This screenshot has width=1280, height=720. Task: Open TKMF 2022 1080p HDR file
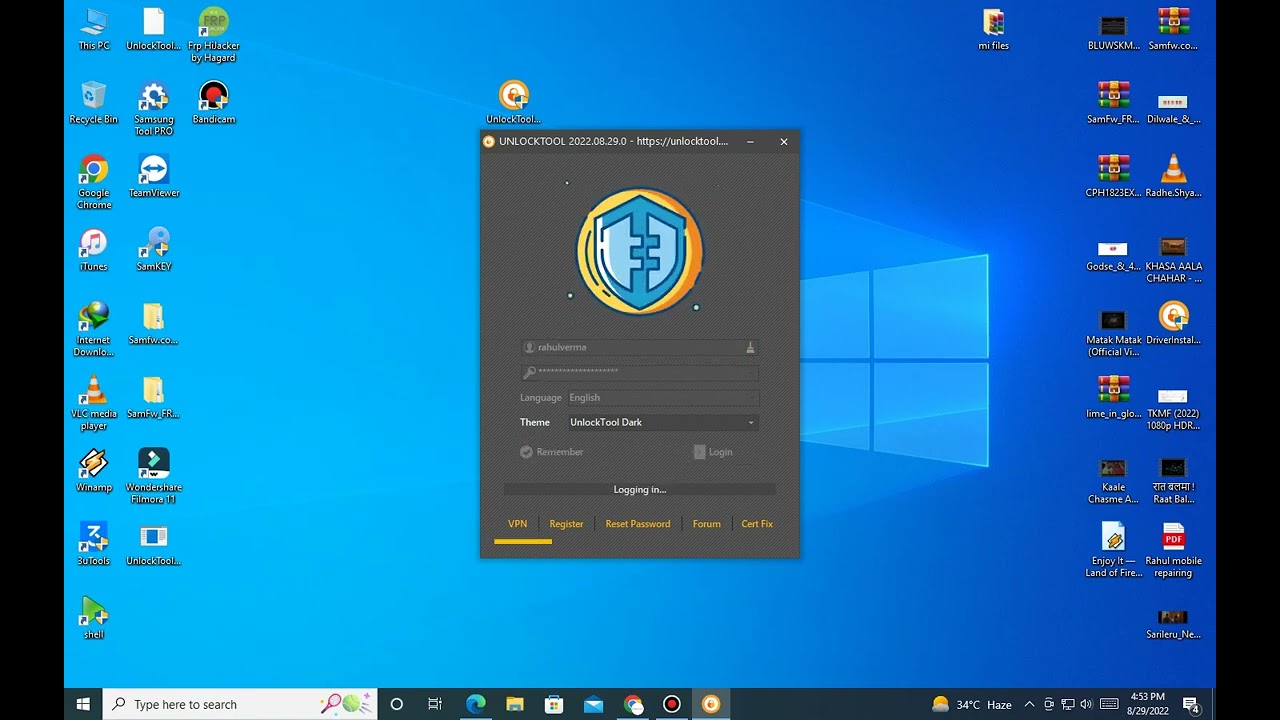pos(1173,408)
